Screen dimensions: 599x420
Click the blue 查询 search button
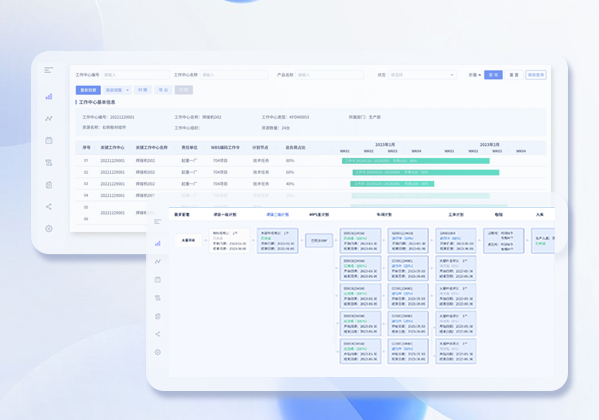[x=493, y=75]
